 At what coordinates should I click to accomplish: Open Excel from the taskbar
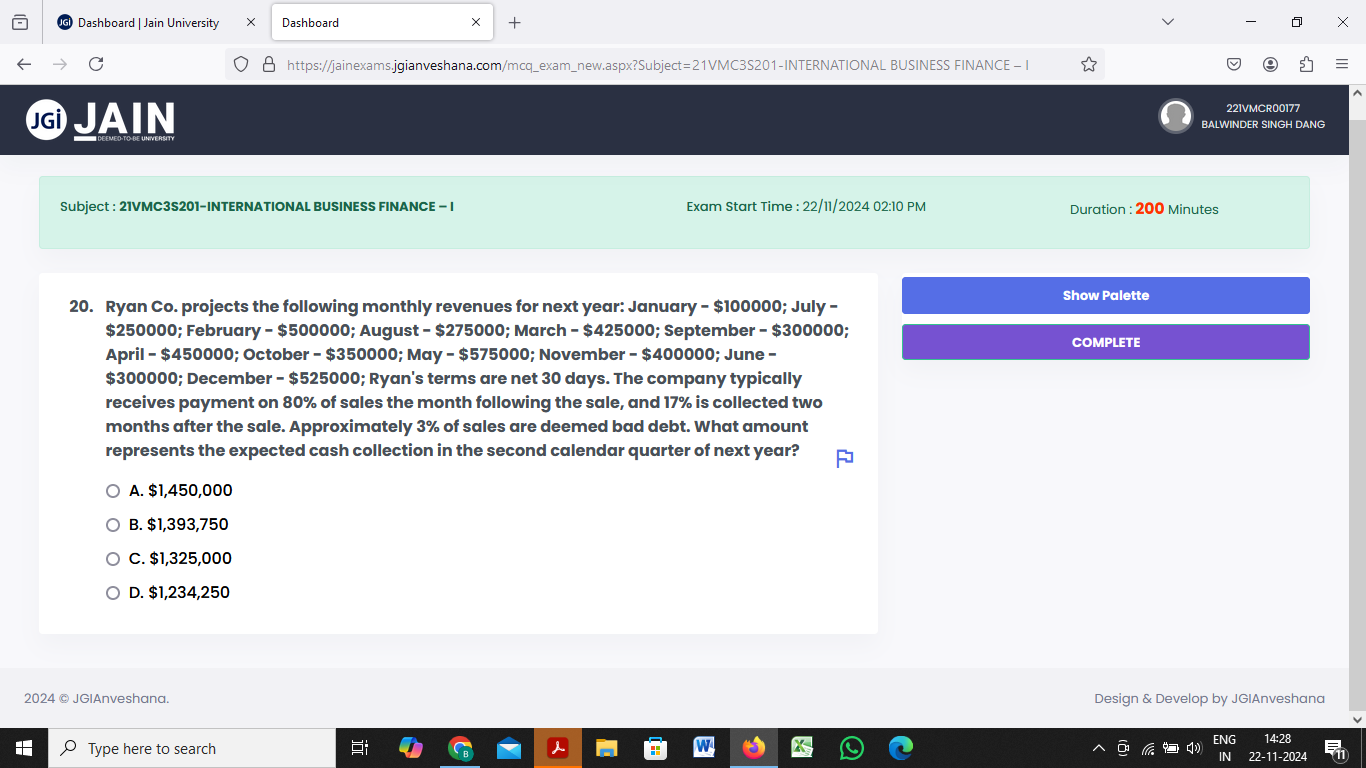[x=802, y=747]
